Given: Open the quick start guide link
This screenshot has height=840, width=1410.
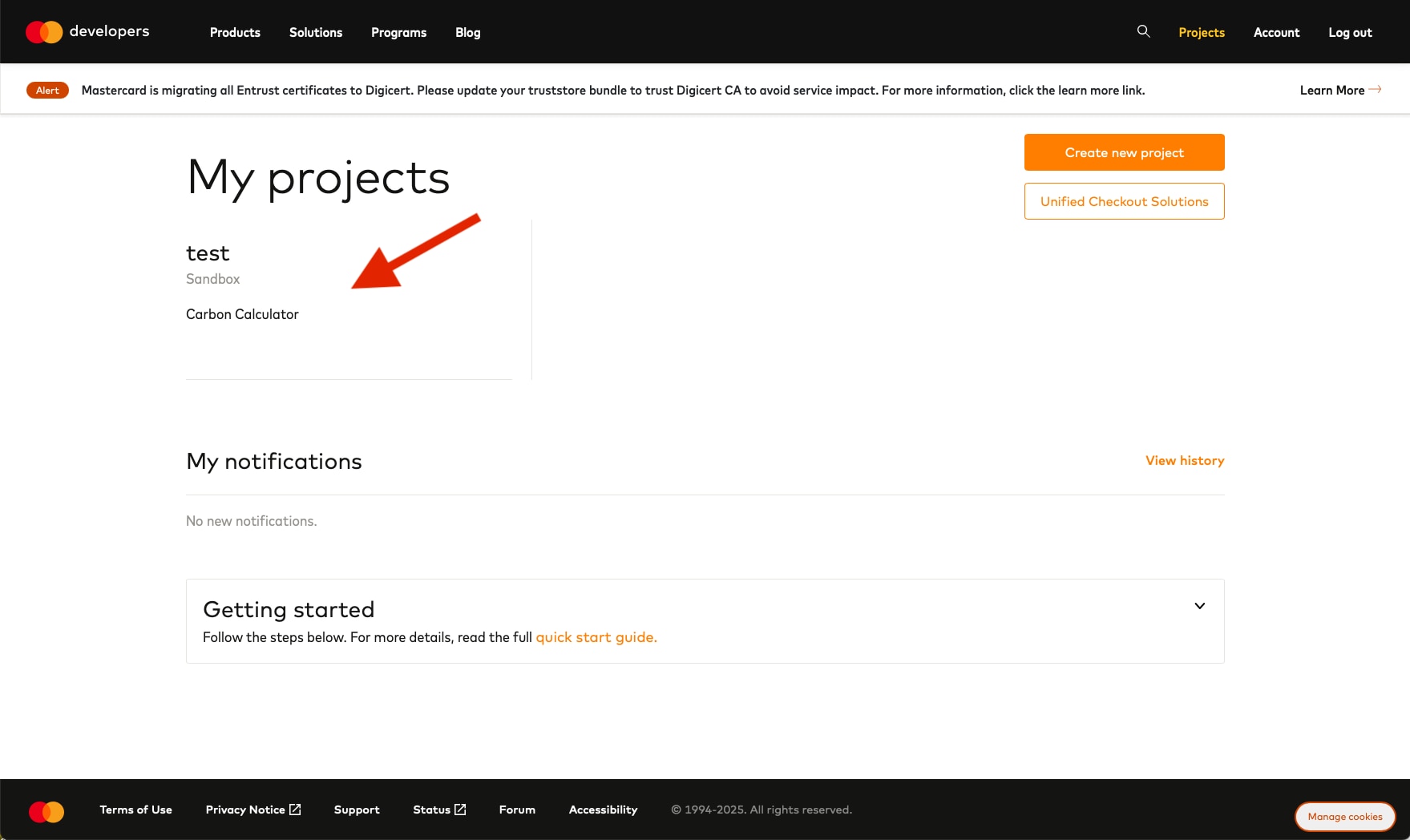Looking at the screenshot, I should [596, 637].
